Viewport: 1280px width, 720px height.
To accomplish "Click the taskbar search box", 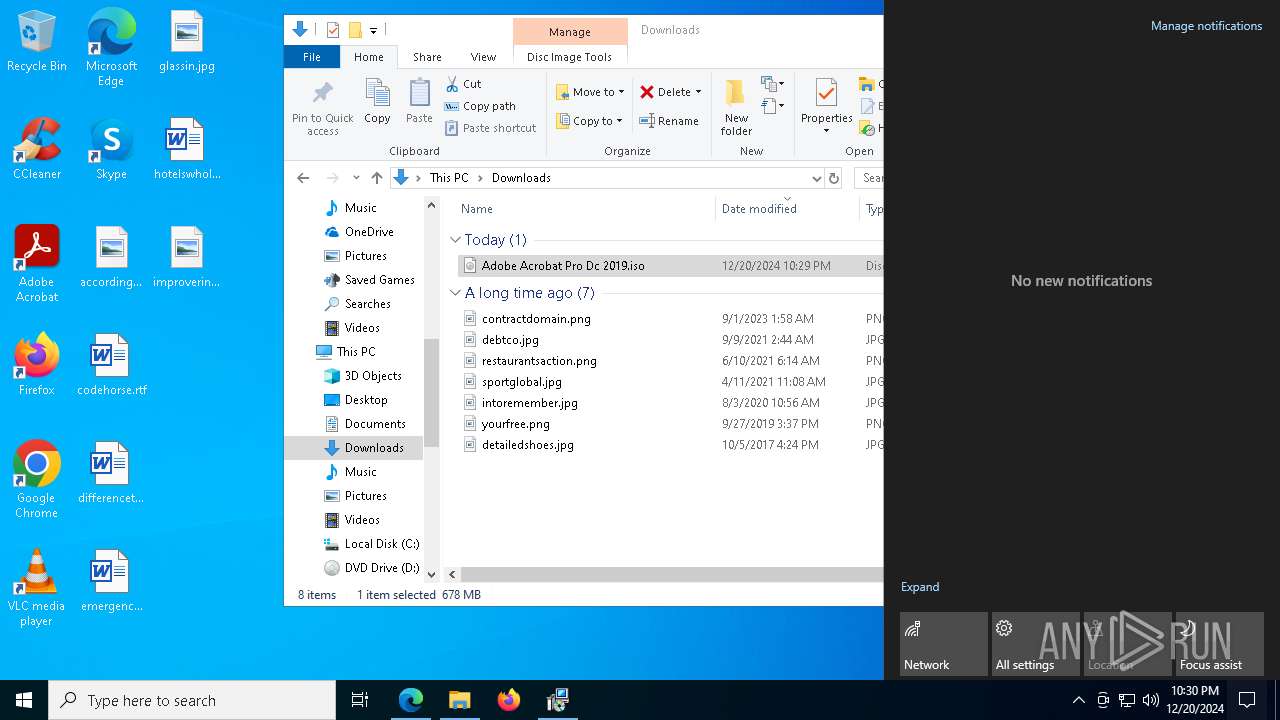I will (192, 700).
